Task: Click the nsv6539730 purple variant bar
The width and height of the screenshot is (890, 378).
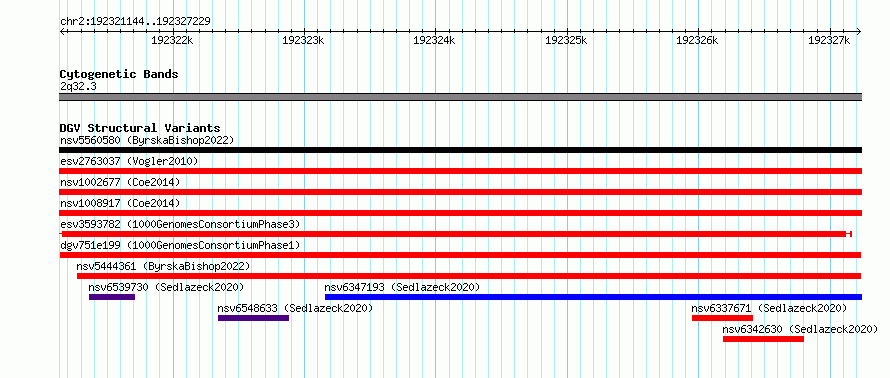Action: coord(112,297)
